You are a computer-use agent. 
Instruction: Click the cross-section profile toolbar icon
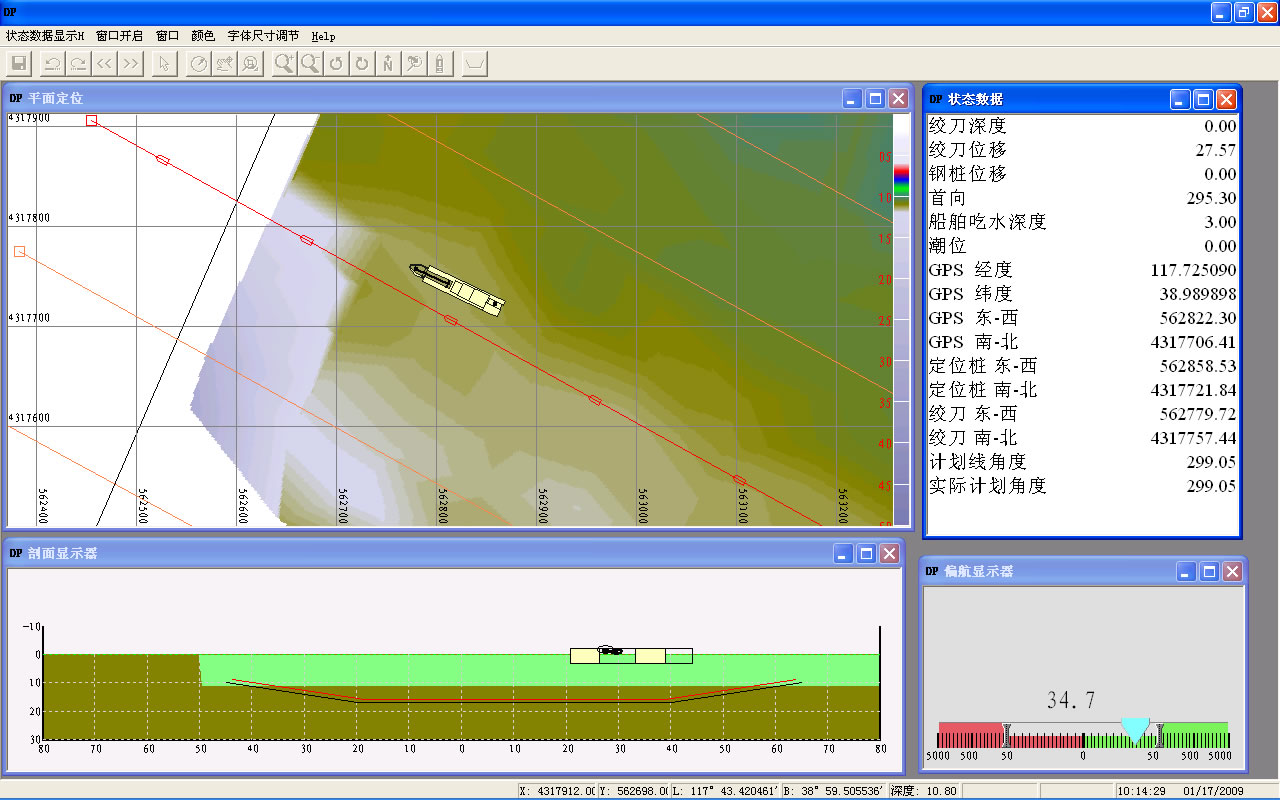475,64
